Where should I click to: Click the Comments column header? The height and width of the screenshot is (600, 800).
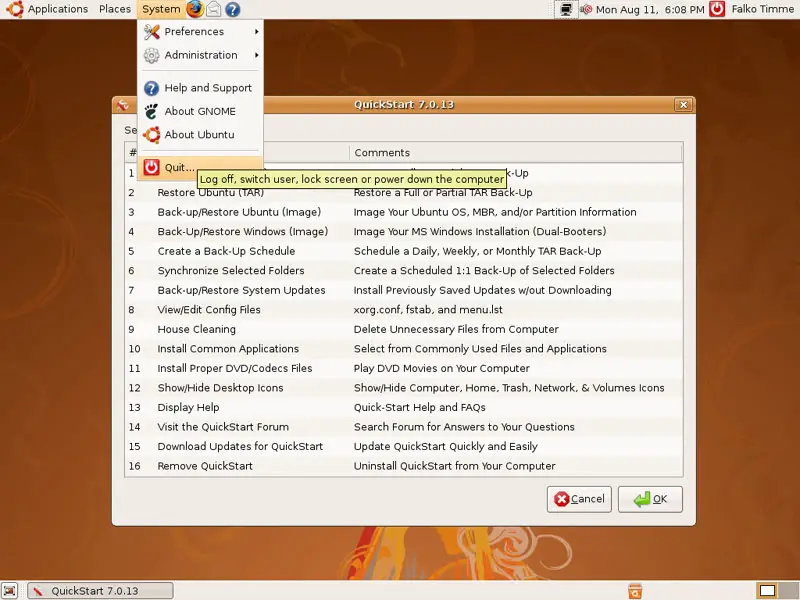pyautogui.click(x=516, y=153)
